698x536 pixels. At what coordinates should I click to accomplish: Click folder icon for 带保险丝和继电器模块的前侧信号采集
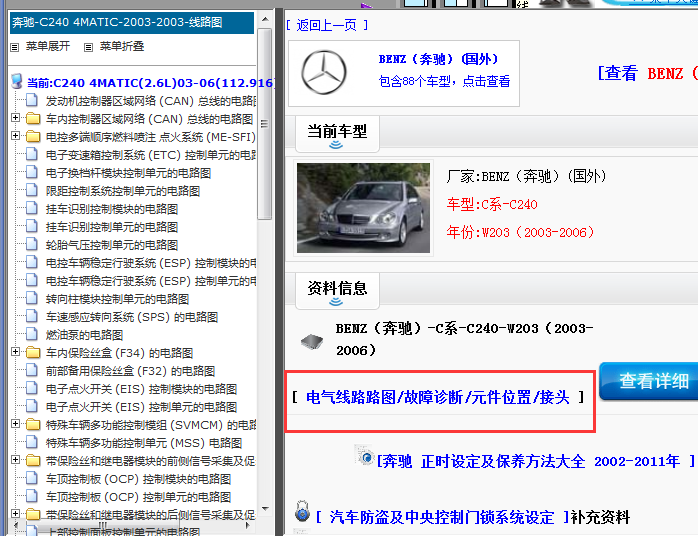coord(33,460)
